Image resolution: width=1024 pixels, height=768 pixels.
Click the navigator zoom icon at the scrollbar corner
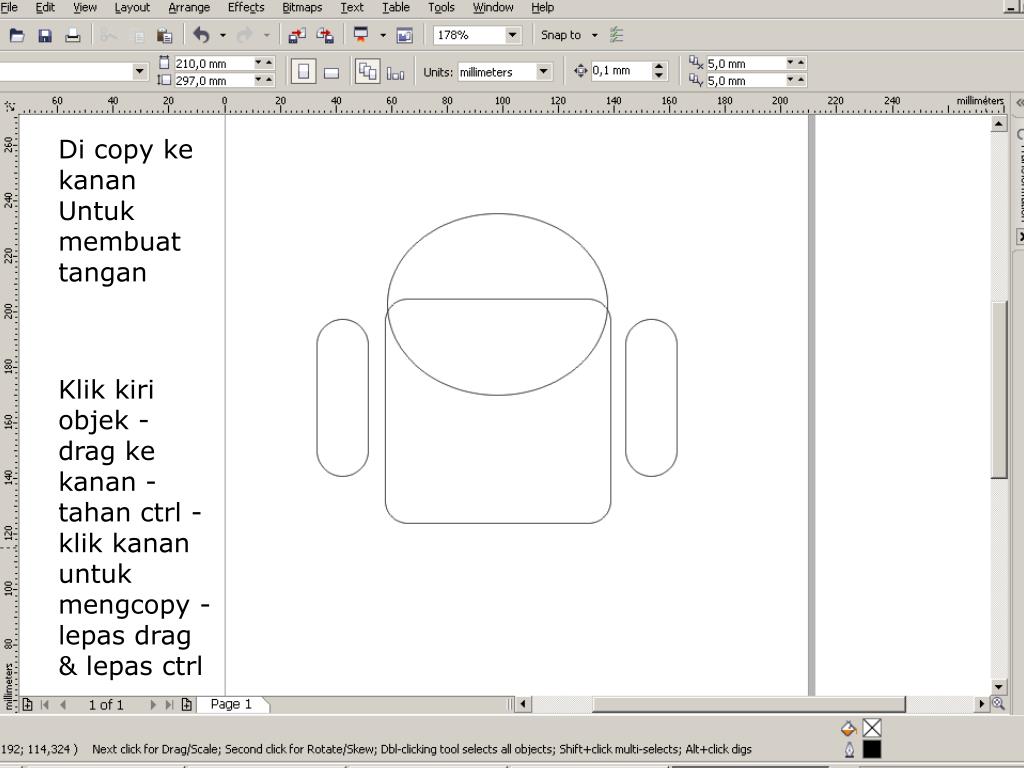coord(999,703)
